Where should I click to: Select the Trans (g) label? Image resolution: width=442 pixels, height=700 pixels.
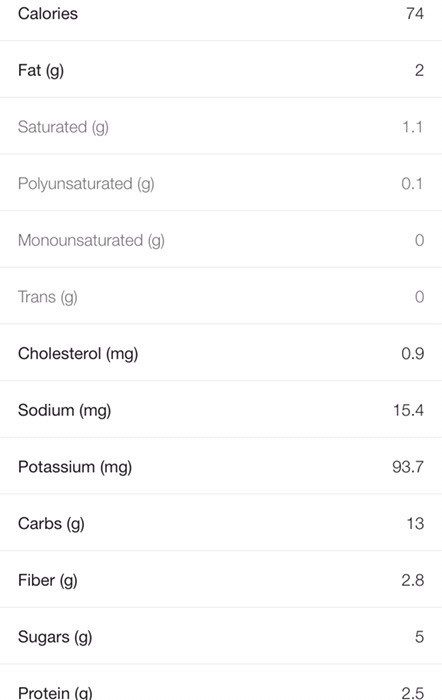(x=47, y=297)
